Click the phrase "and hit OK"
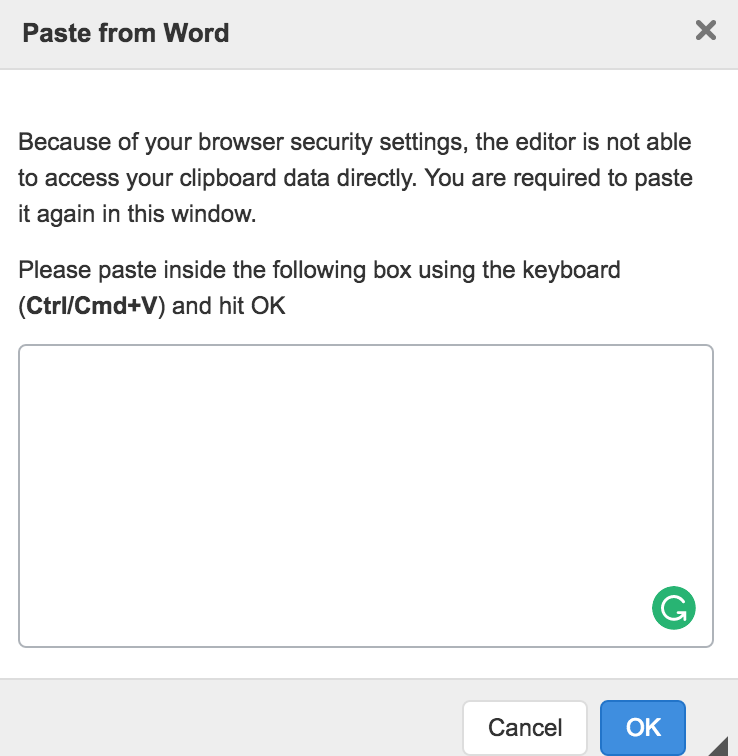 [231, 306]
